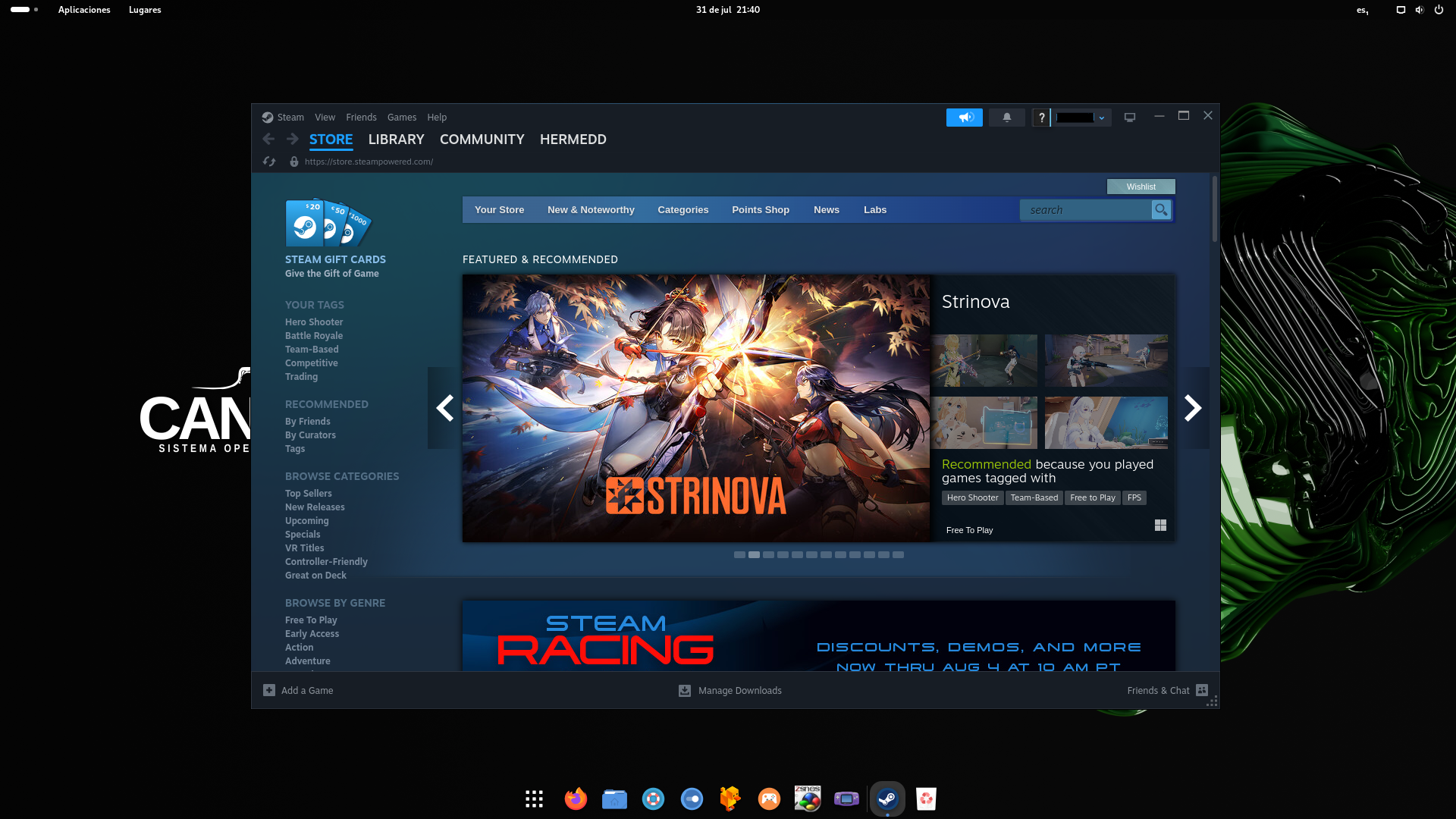This screenshot has height=819, width=1456.
Task: Click the store search magnifier icon
Action: click(x=1161, y=210)
